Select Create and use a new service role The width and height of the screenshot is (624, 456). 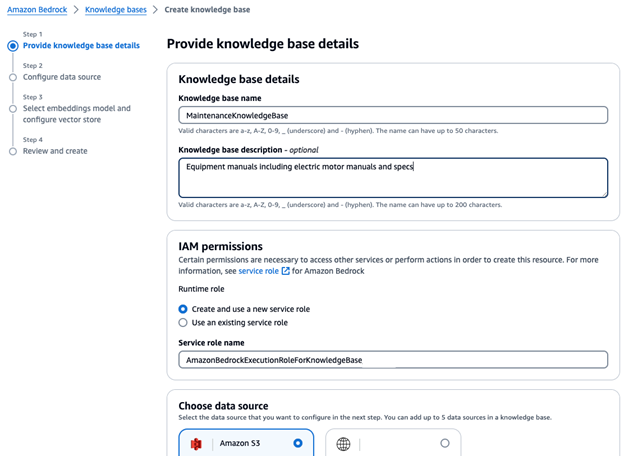[183, 309]
